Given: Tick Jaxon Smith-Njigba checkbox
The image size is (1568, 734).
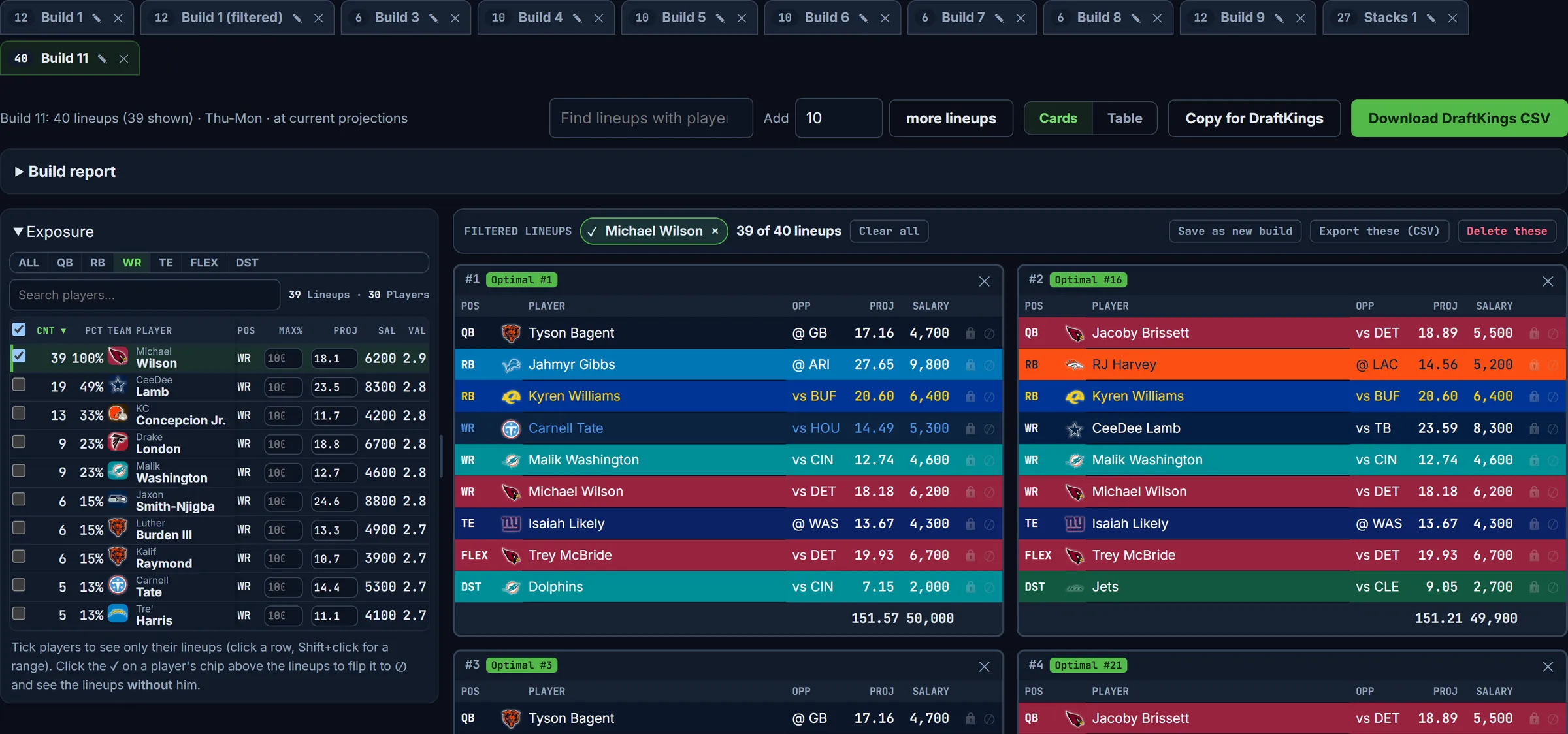Looking at the screenshot, I should (x=19, y=499).
